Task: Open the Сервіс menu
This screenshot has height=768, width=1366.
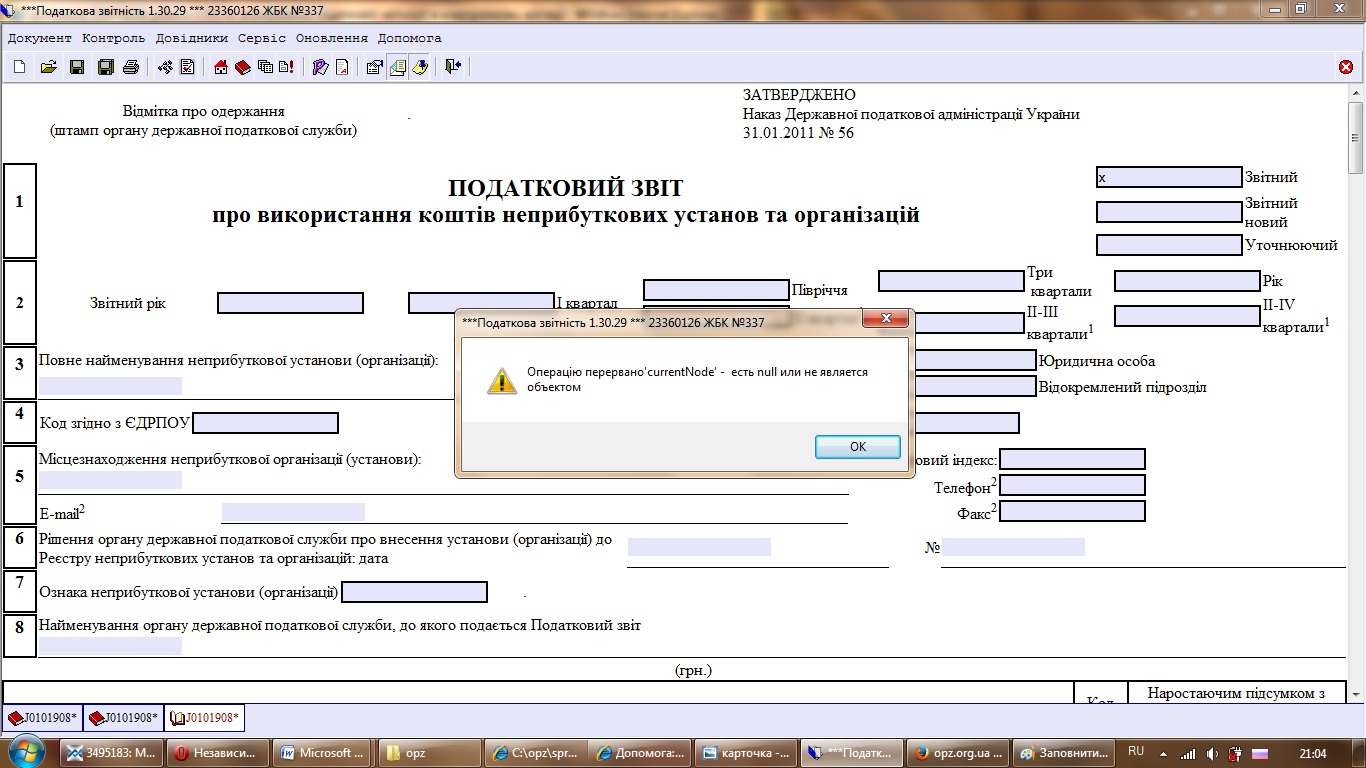Action: (x=262, y=38)
